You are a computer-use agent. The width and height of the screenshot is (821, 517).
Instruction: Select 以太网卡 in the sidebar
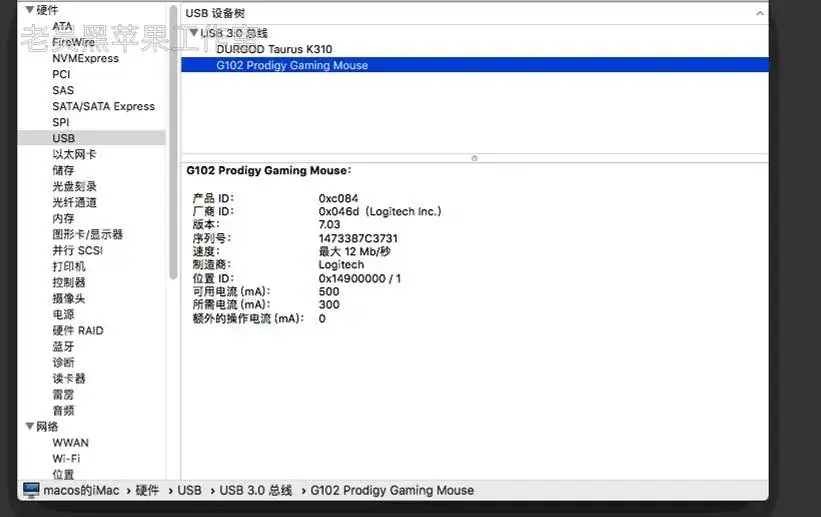(x=74, y=155)
